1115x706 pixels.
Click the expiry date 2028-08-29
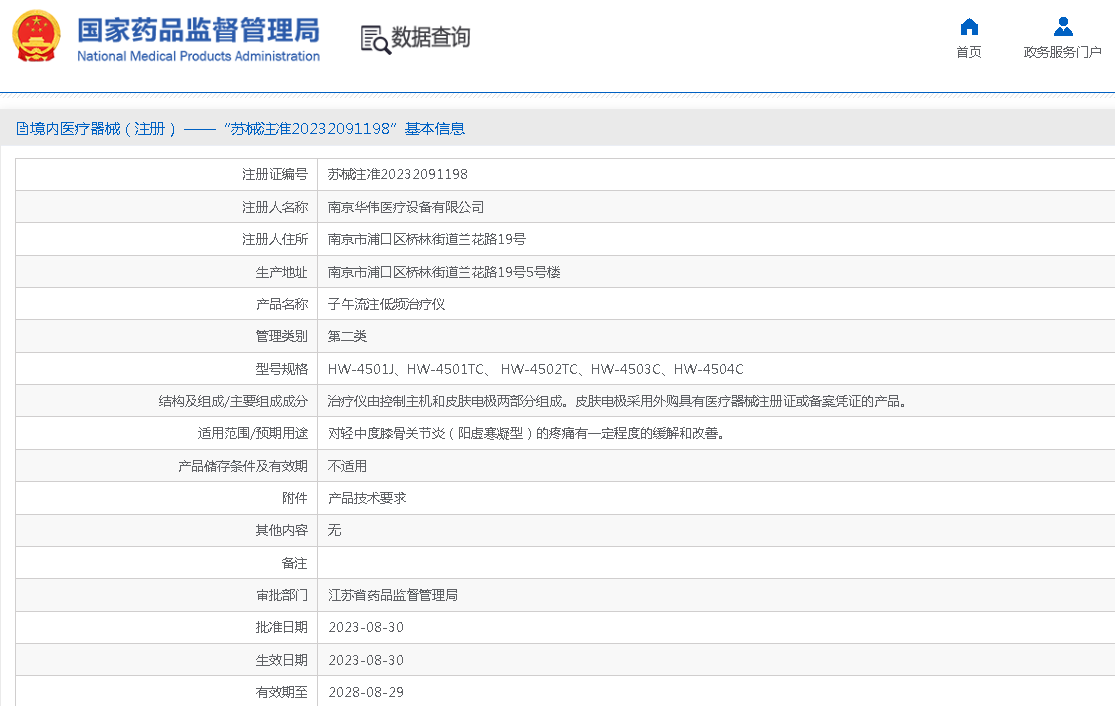click(366, 692)
